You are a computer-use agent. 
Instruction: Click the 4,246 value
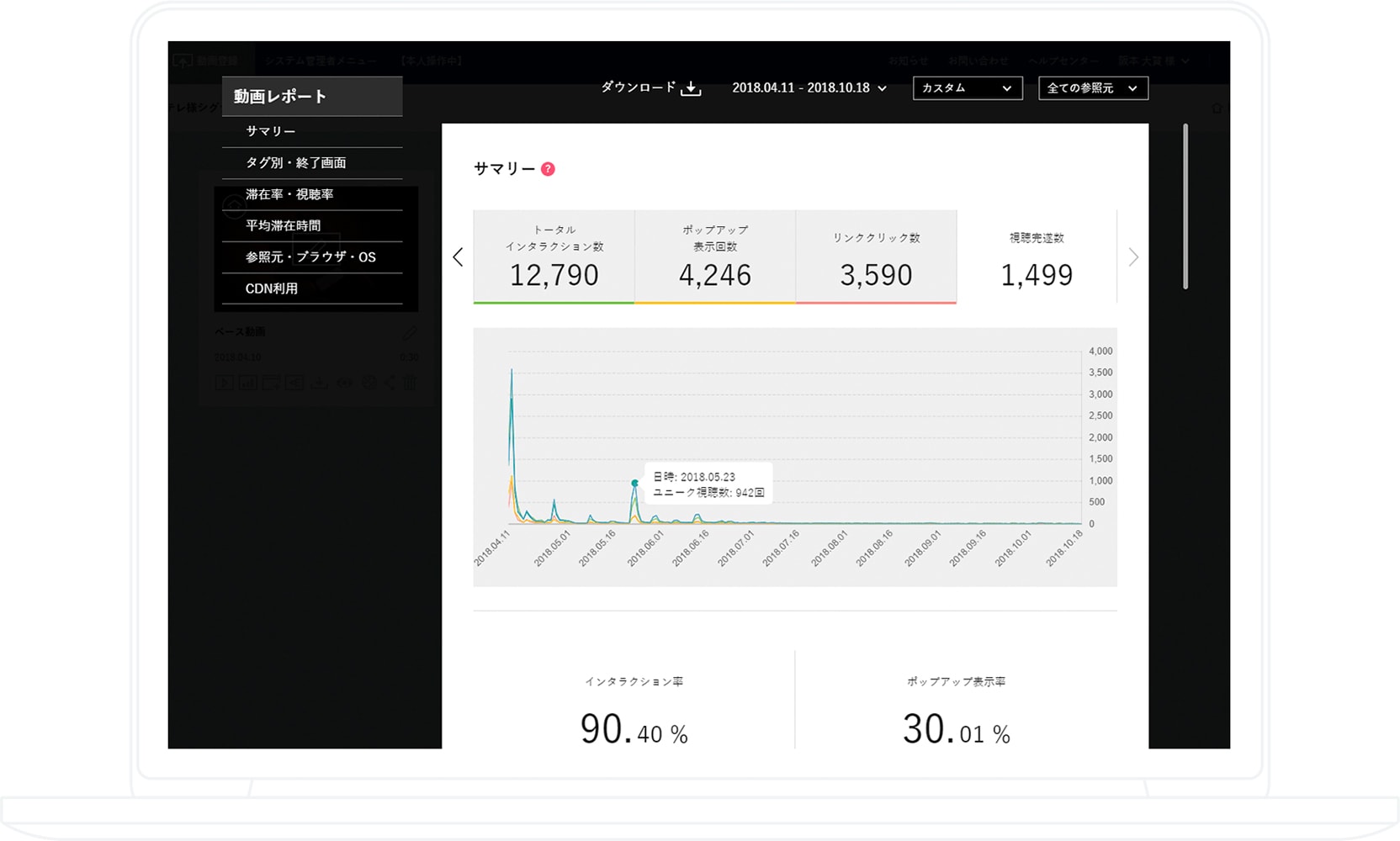pos(715,276)
